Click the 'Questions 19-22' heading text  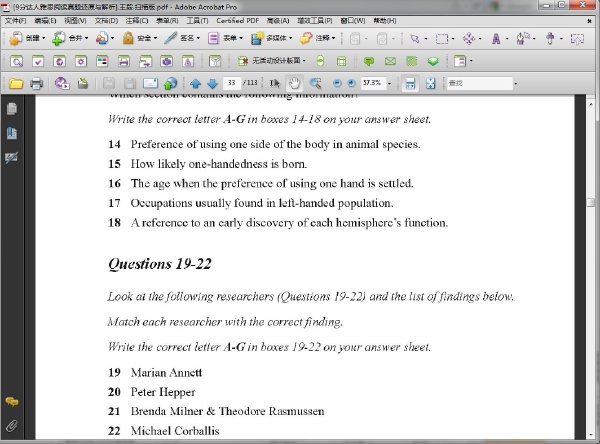click(x=160, y=264)
